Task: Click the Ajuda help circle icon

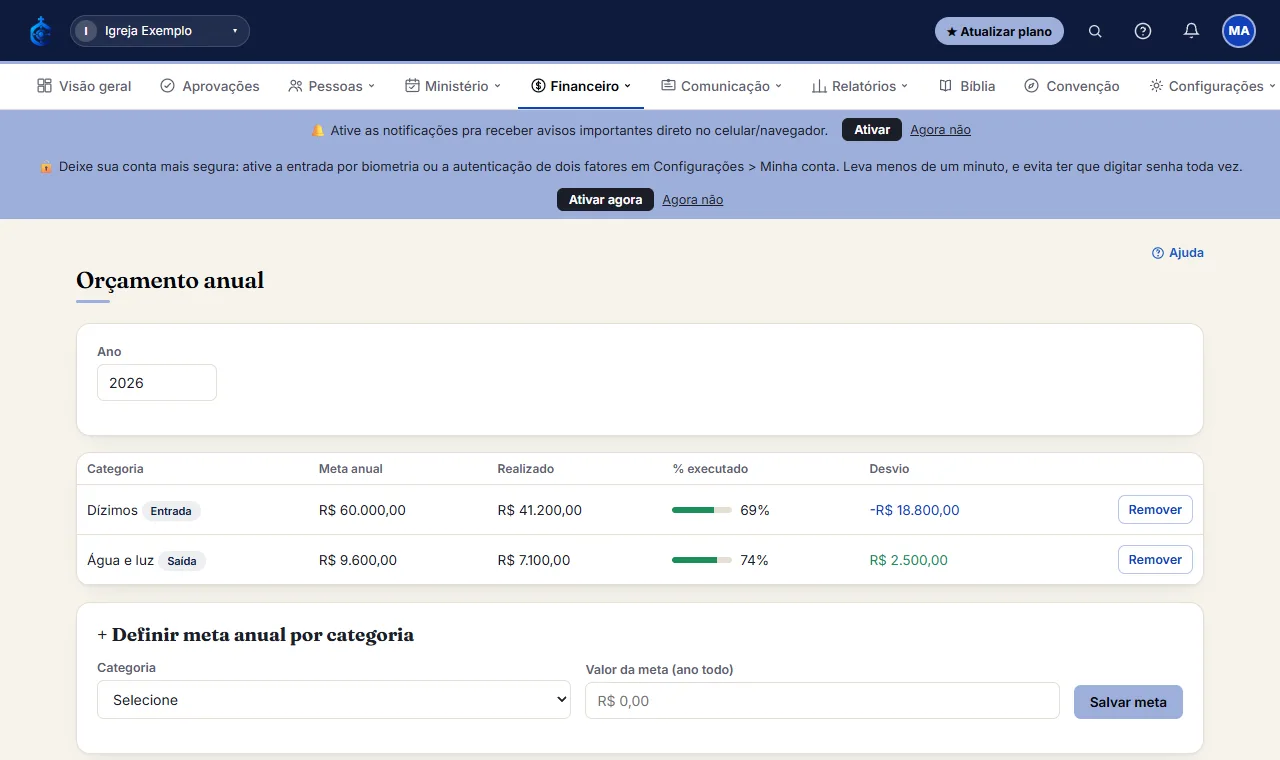Action: point(1158,253)
